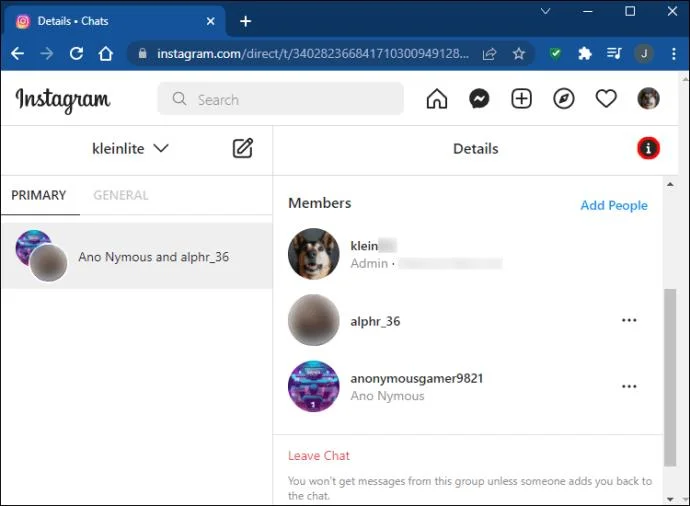Image resolution: width=690 pixels, height=506 pixels.
Task: Open options dots for anonymousgamer9821
Action: point(629,386)
